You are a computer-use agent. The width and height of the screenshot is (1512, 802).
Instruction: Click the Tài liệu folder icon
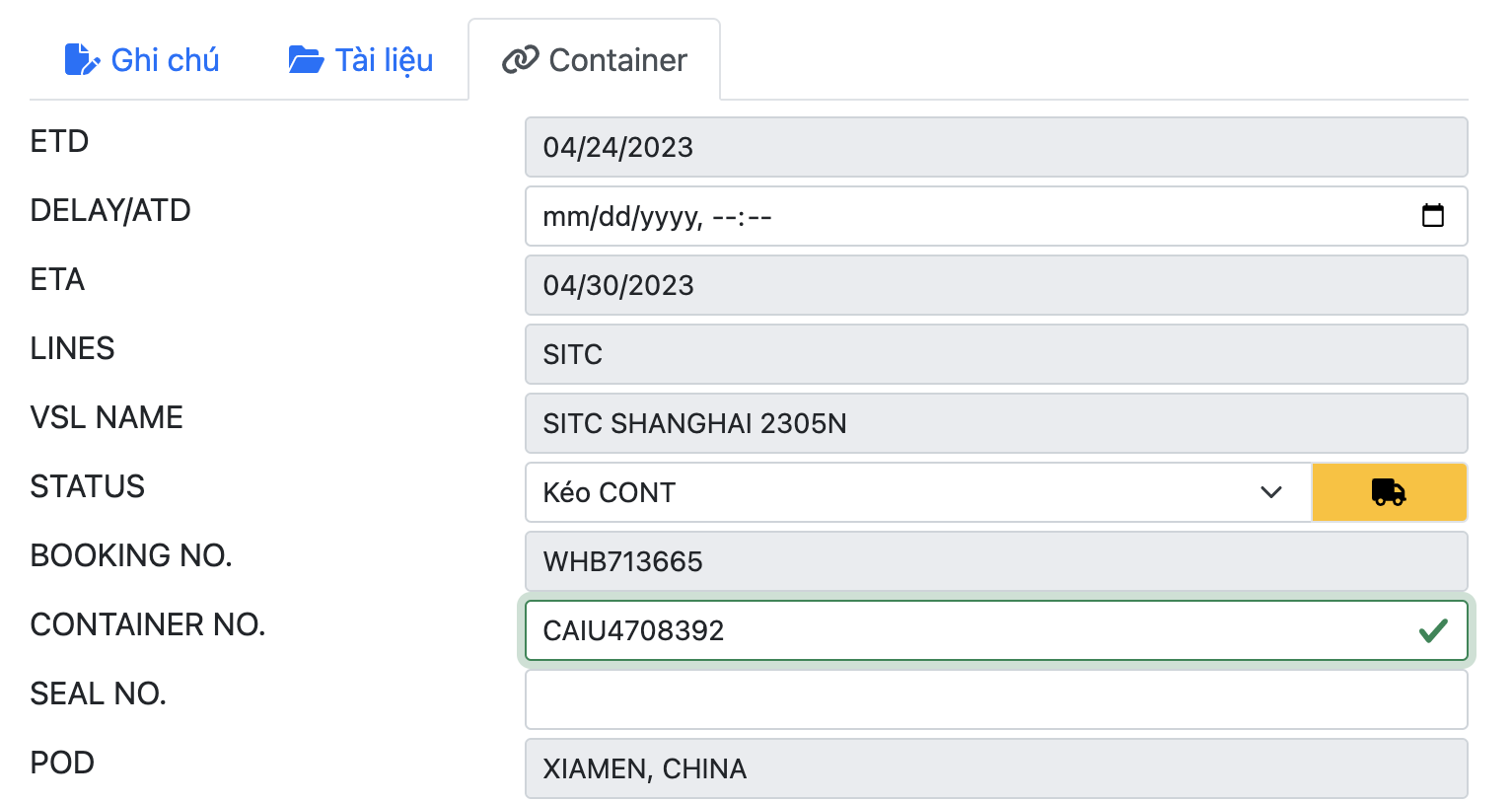click(x=306, y=60)
